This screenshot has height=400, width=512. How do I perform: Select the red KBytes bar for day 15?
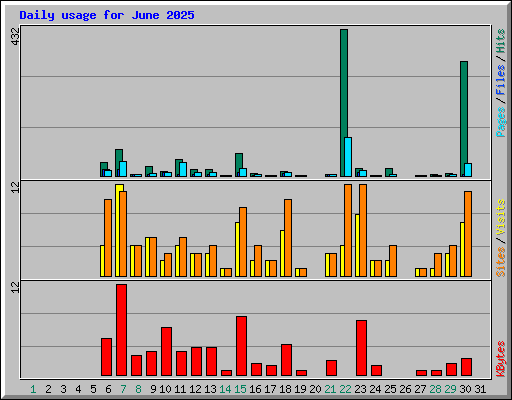pos(241,346)
